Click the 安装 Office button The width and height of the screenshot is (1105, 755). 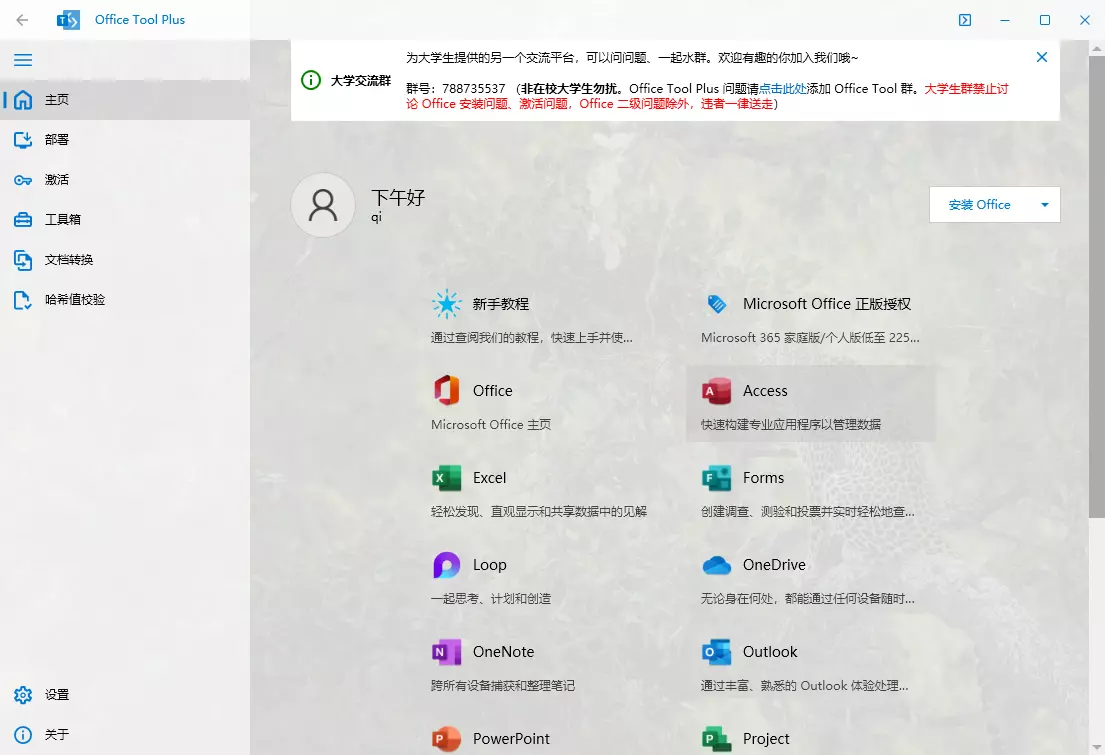click(x=979, y=205)
